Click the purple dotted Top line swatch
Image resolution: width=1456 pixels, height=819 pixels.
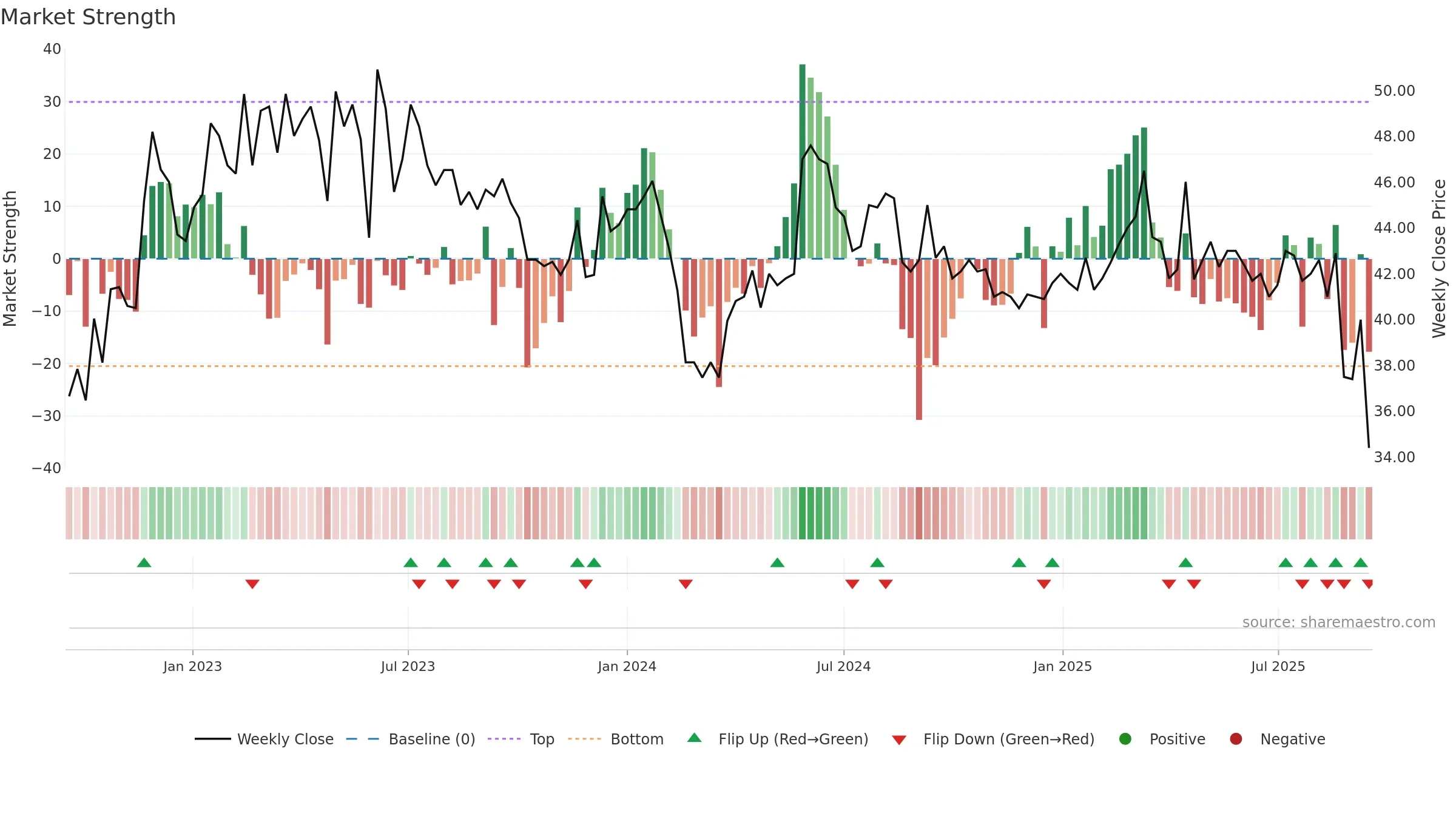click(x=504, y=739)
